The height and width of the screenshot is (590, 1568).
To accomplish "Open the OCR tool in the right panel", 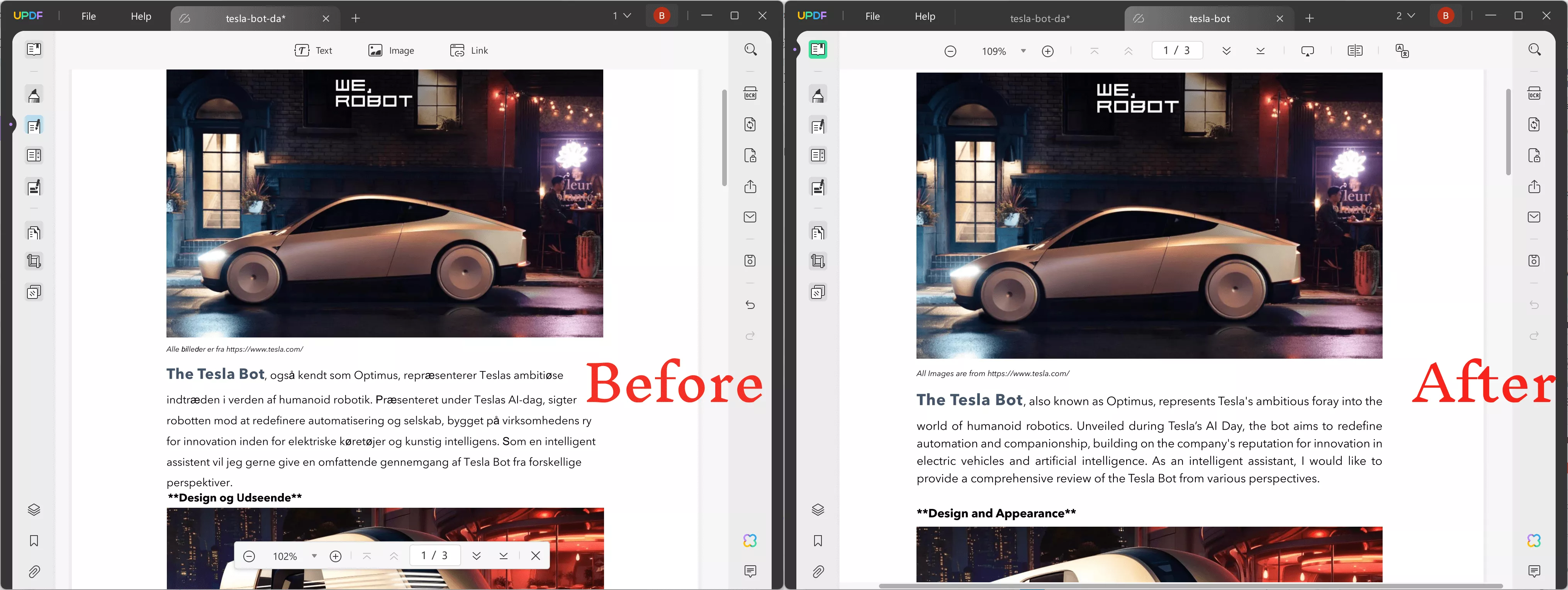I will point(1534,93).
